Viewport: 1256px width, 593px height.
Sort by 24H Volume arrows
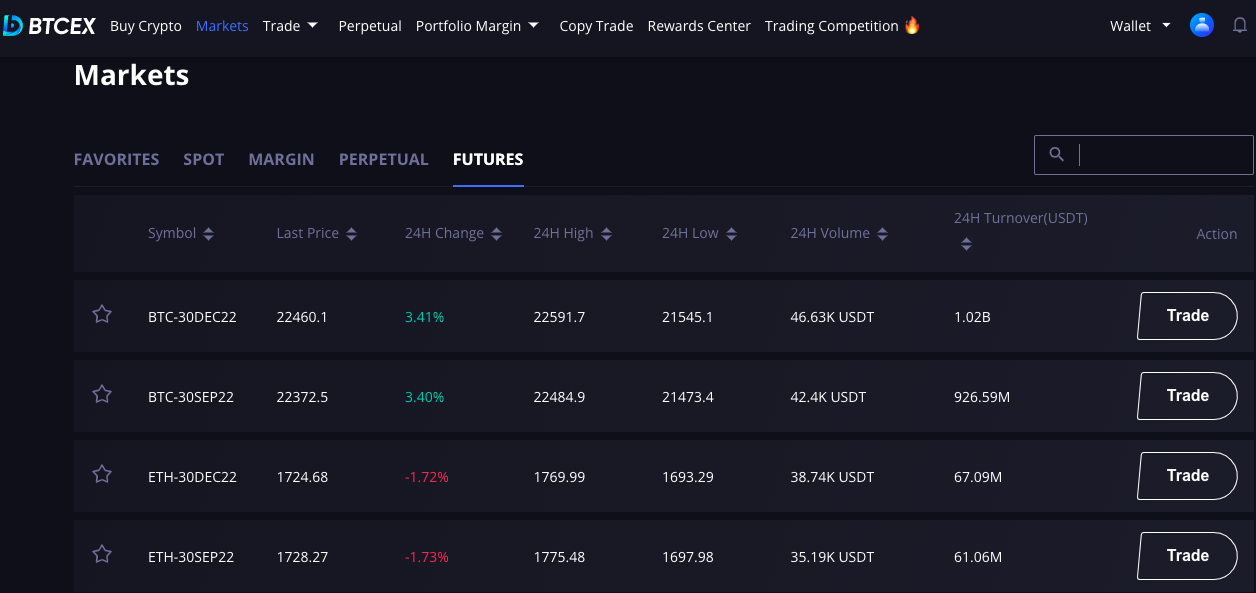click(x=882, y=234)
